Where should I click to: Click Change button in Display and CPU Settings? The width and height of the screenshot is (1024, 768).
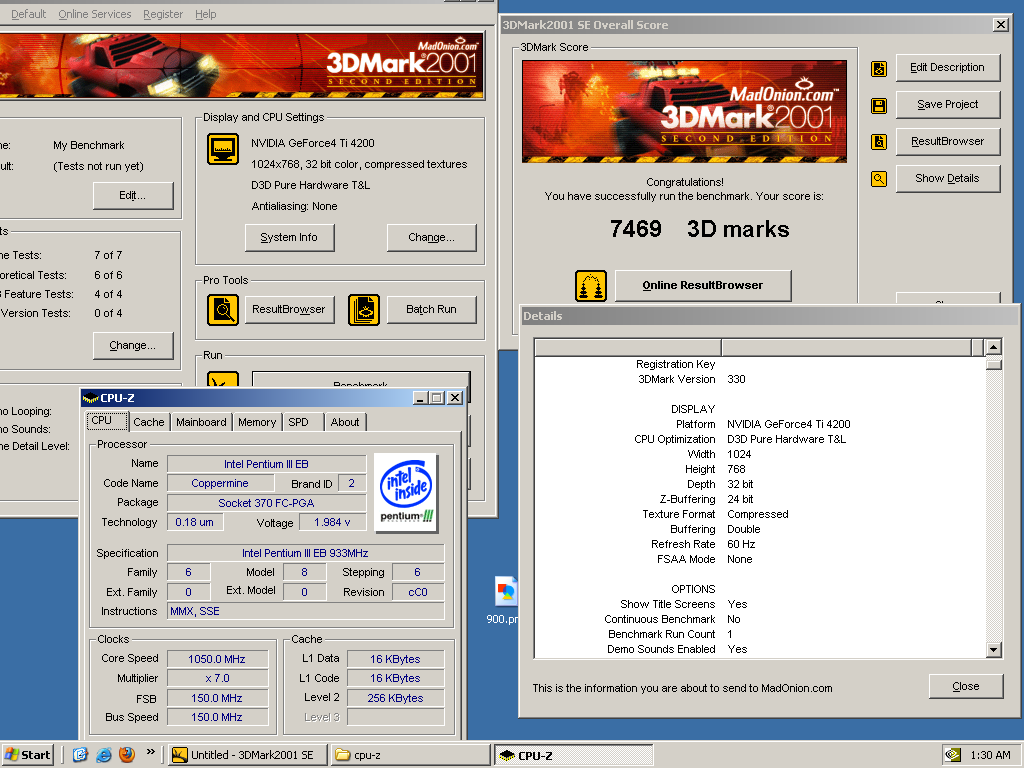(432, 238)
